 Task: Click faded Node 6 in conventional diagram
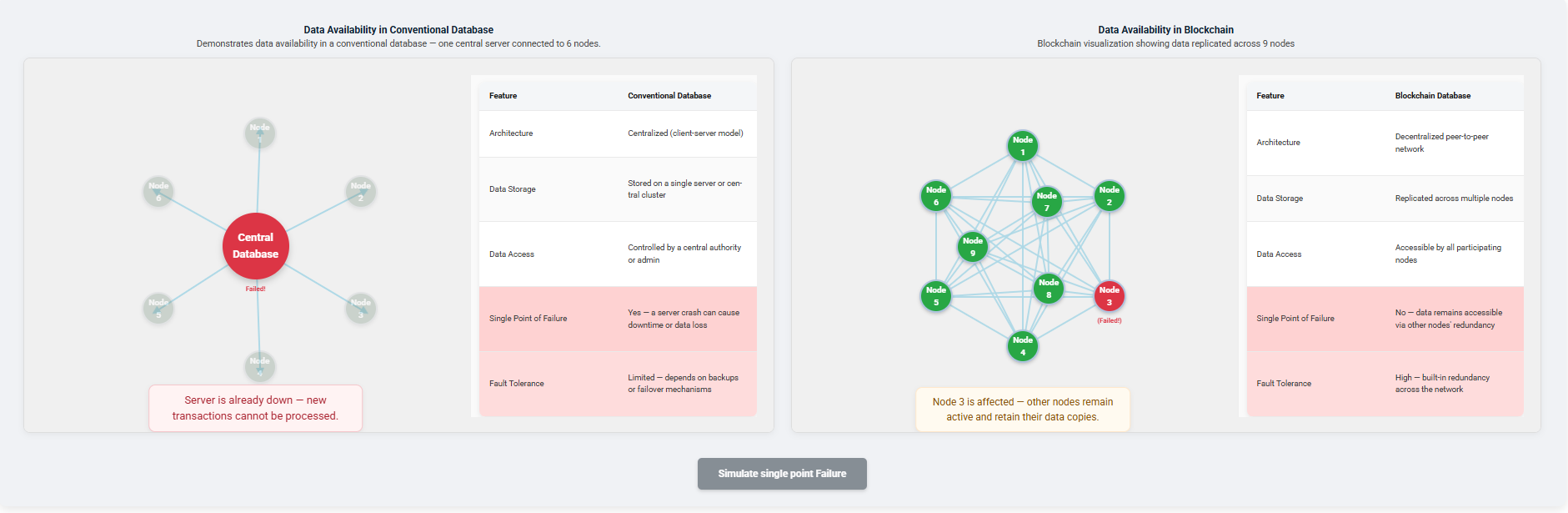point(158,191)
